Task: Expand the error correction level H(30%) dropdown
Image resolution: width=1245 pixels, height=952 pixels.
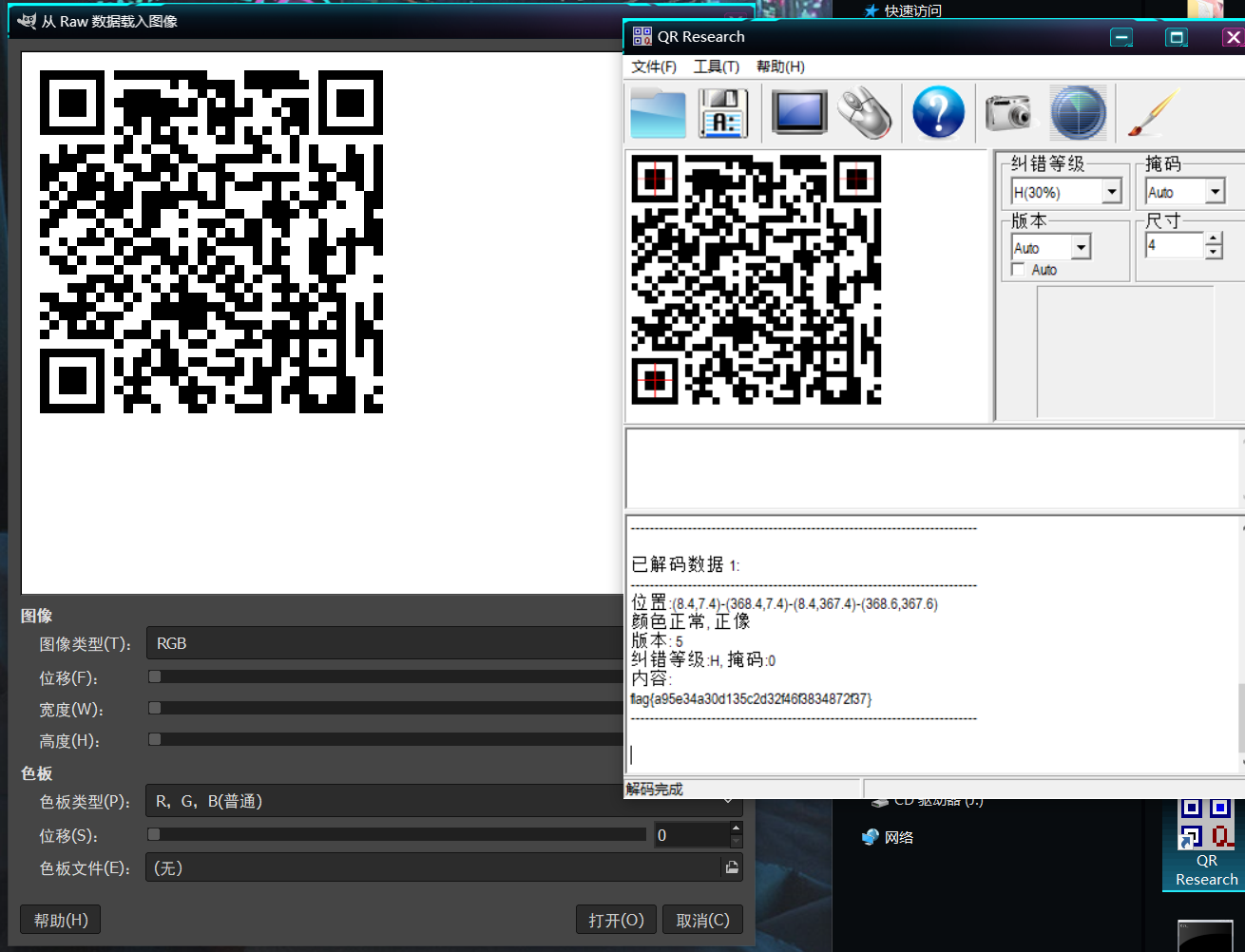Action: [1112, 192]
